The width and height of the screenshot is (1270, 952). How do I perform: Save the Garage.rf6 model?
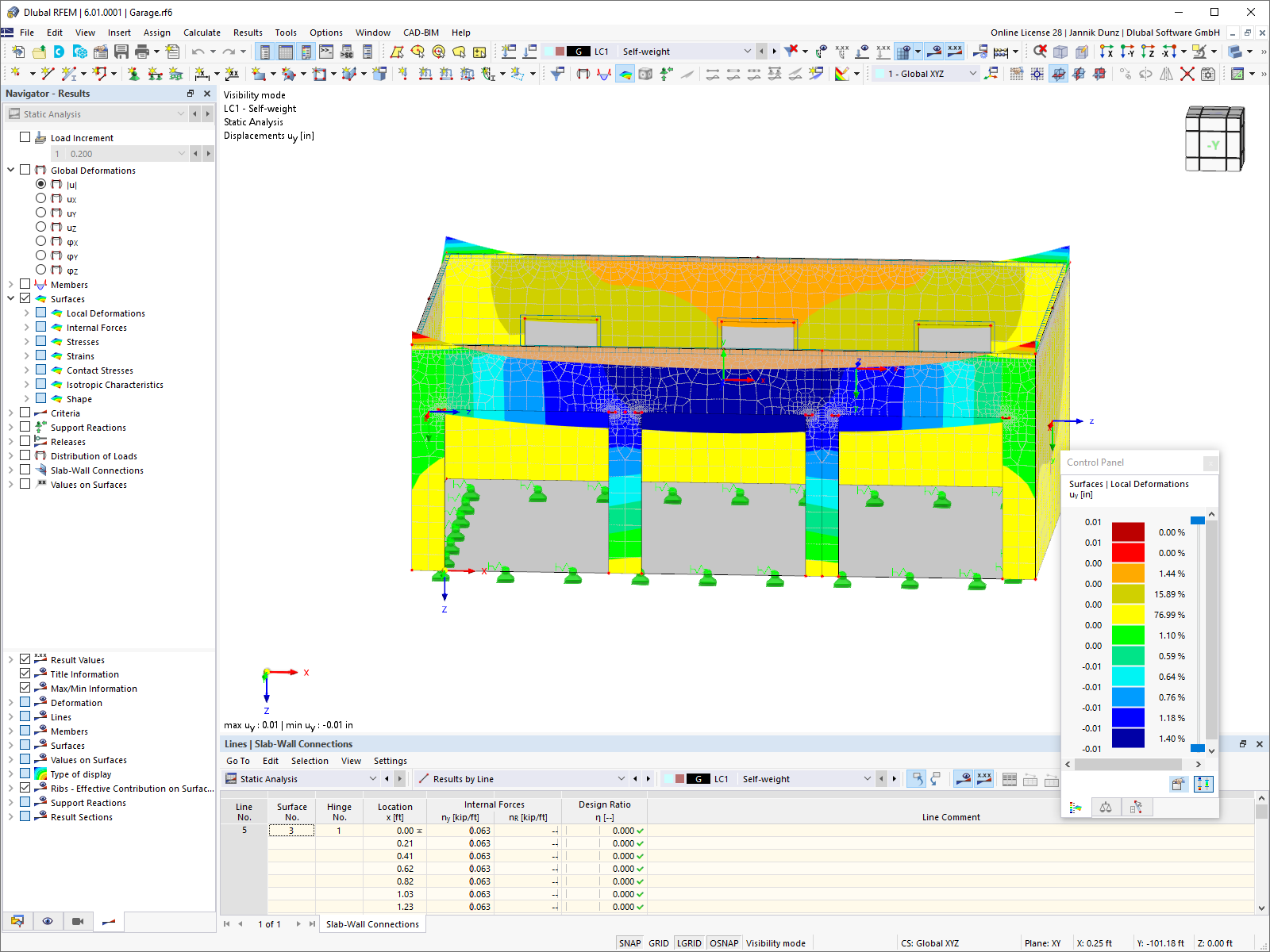(121, 51)
